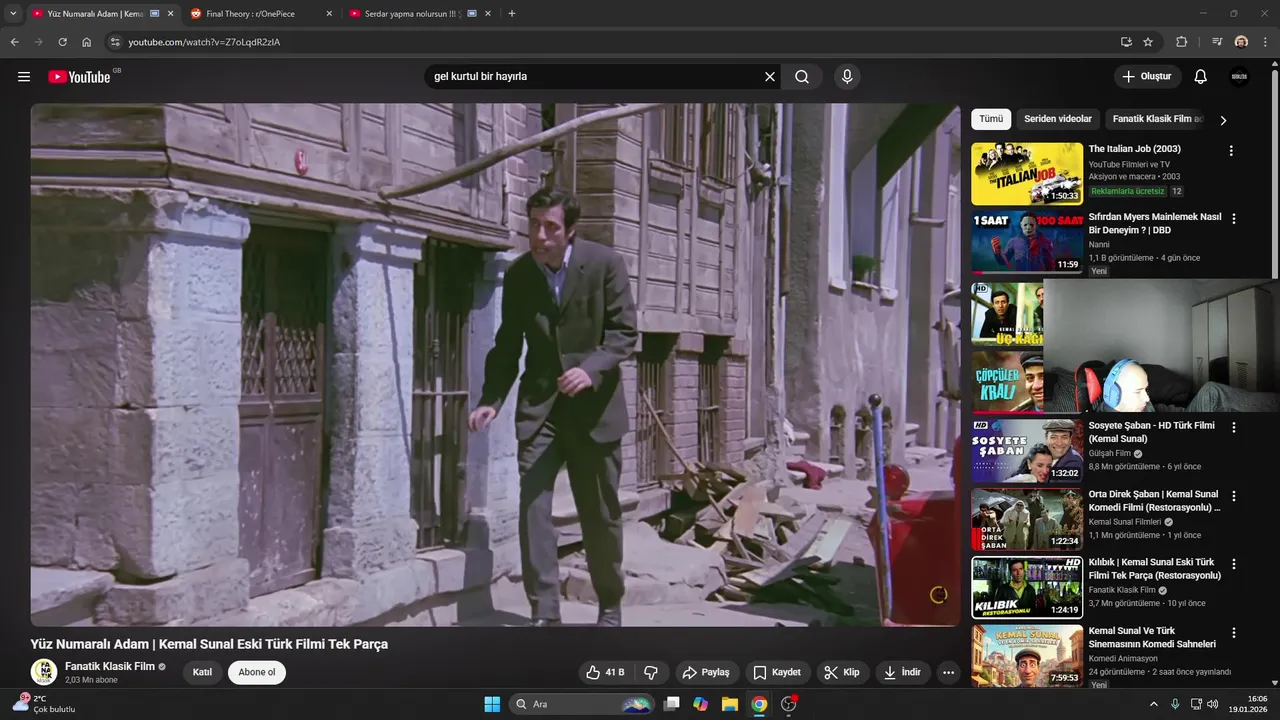Download the video with İndir
This screenshot has width=1280, height=720.
(902, 672)
